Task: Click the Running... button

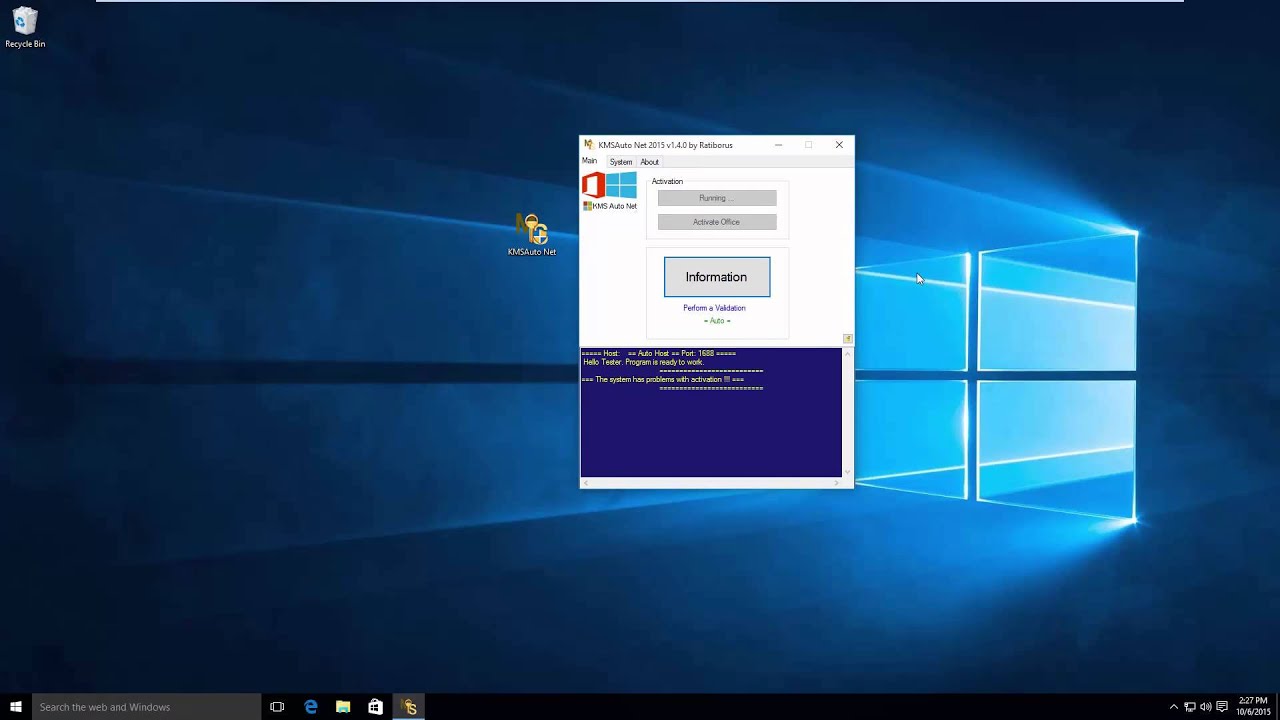Action: point(717,198)
